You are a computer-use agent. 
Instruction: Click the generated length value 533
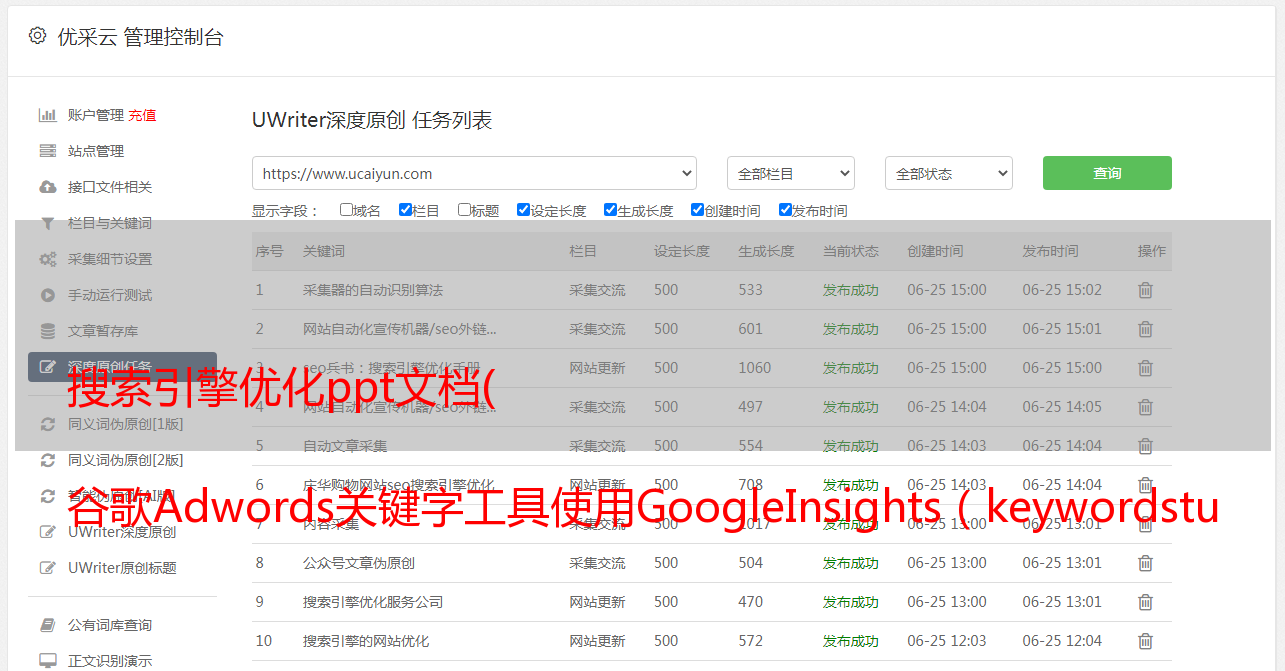pyautogui.click(x=751, y=290)
